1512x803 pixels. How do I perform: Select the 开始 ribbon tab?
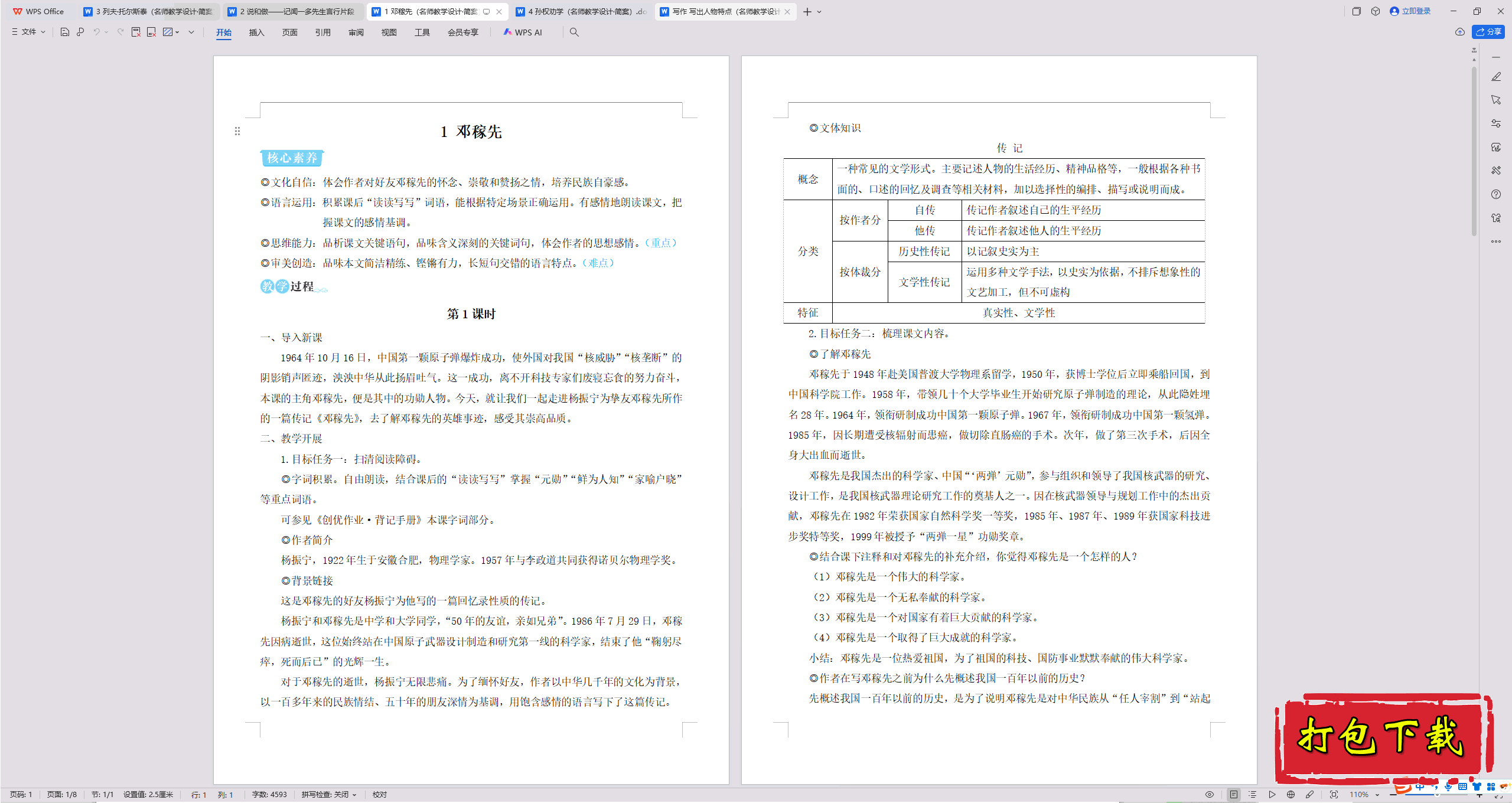224,32
